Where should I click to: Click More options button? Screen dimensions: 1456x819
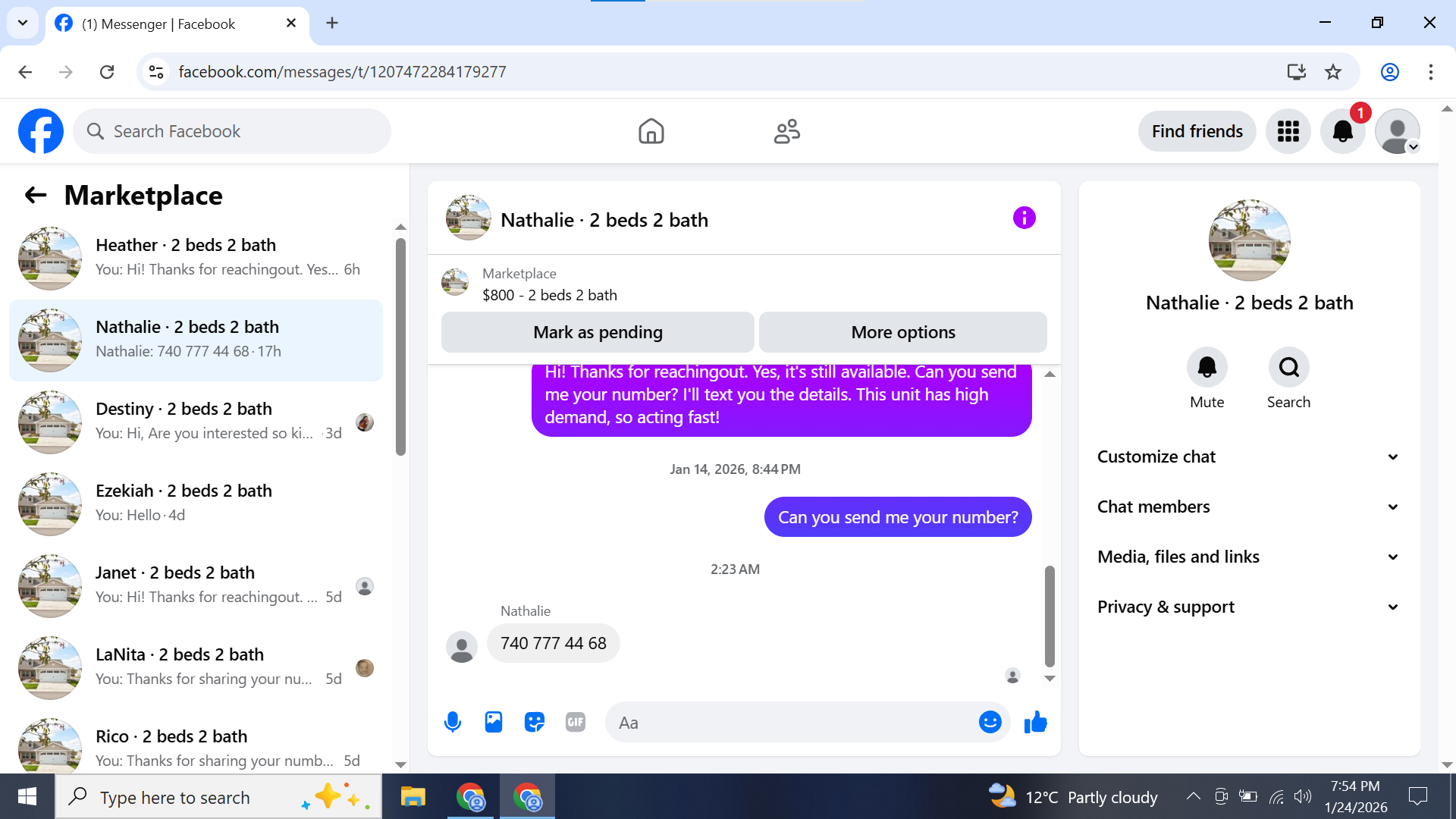click(x=902, y=332)
